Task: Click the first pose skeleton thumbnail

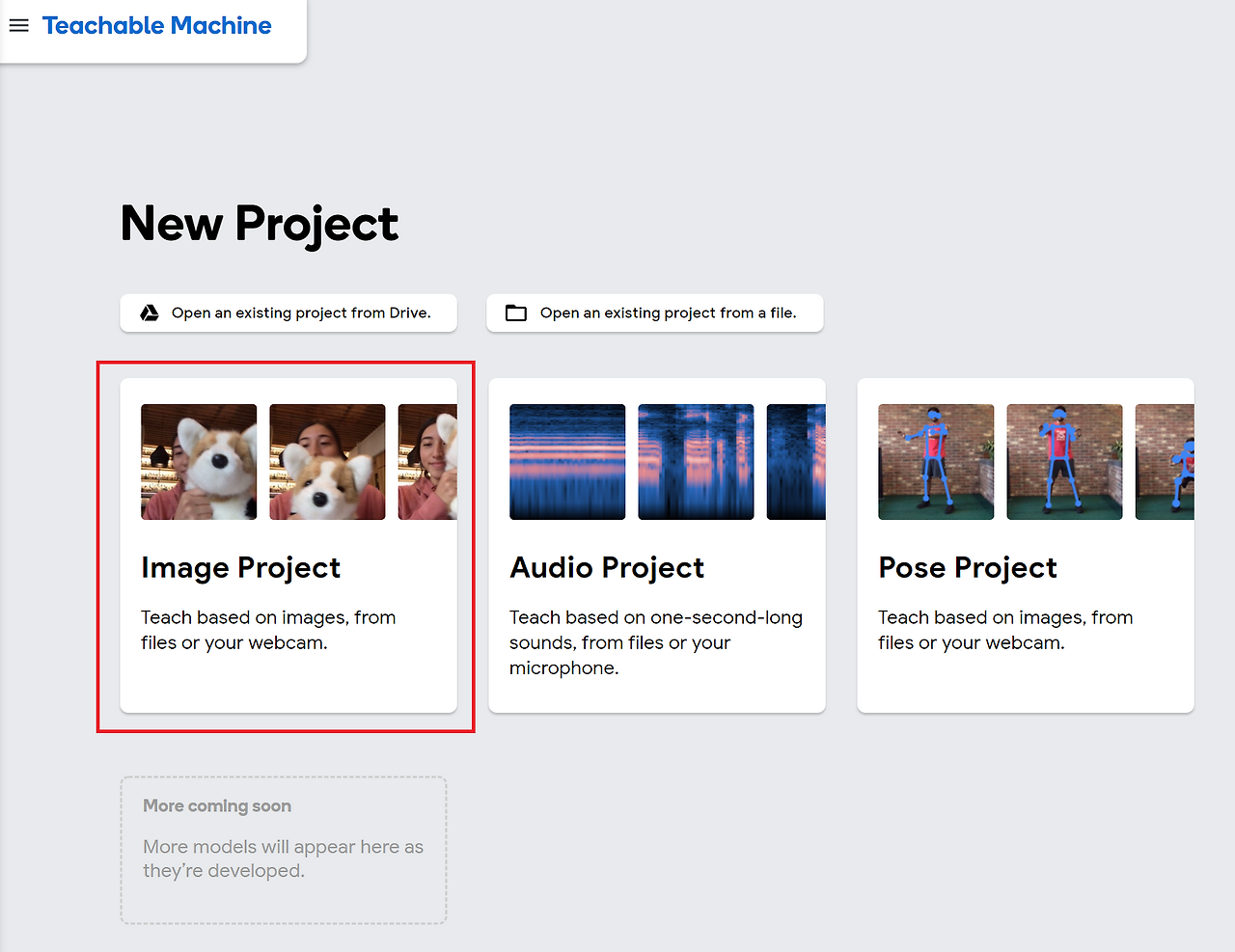Action: coord(936,462)
